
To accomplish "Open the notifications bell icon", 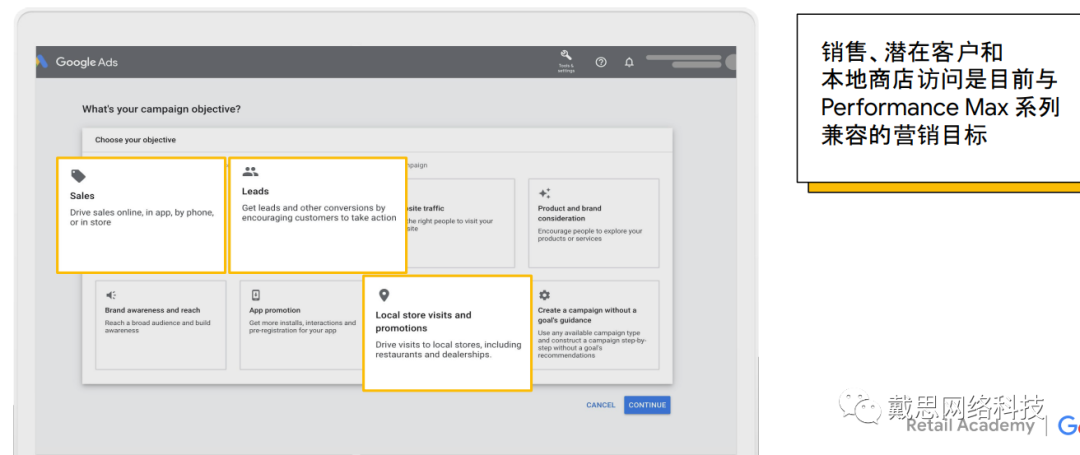I will tap(629, 62).
